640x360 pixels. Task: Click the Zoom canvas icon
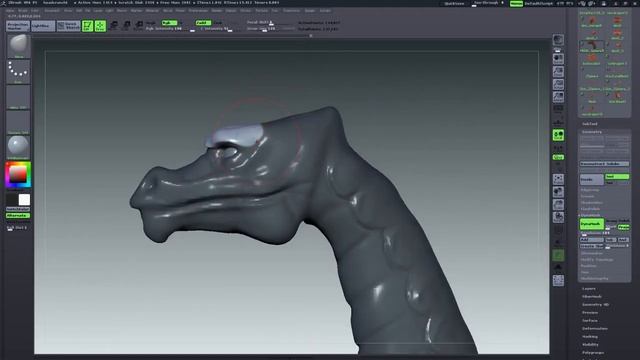tap(558, 71)
